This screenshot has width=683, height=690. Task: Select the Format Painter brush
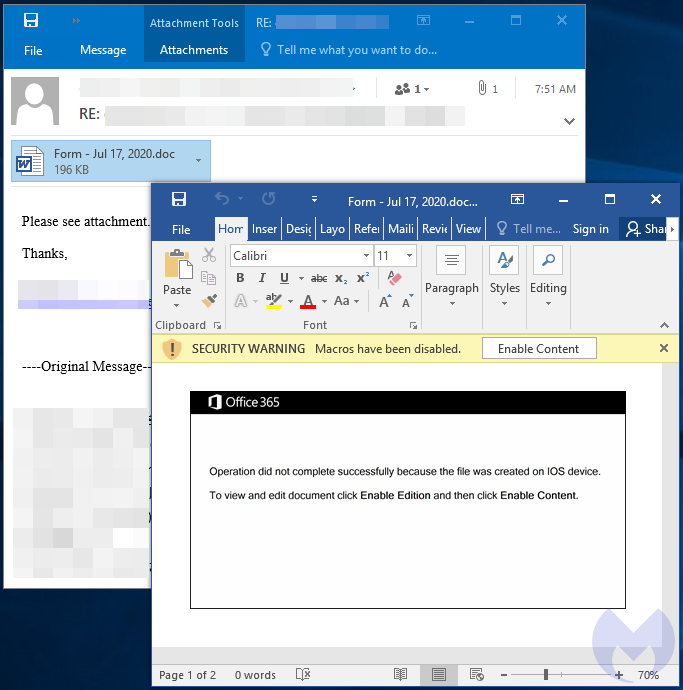point(209,299)
